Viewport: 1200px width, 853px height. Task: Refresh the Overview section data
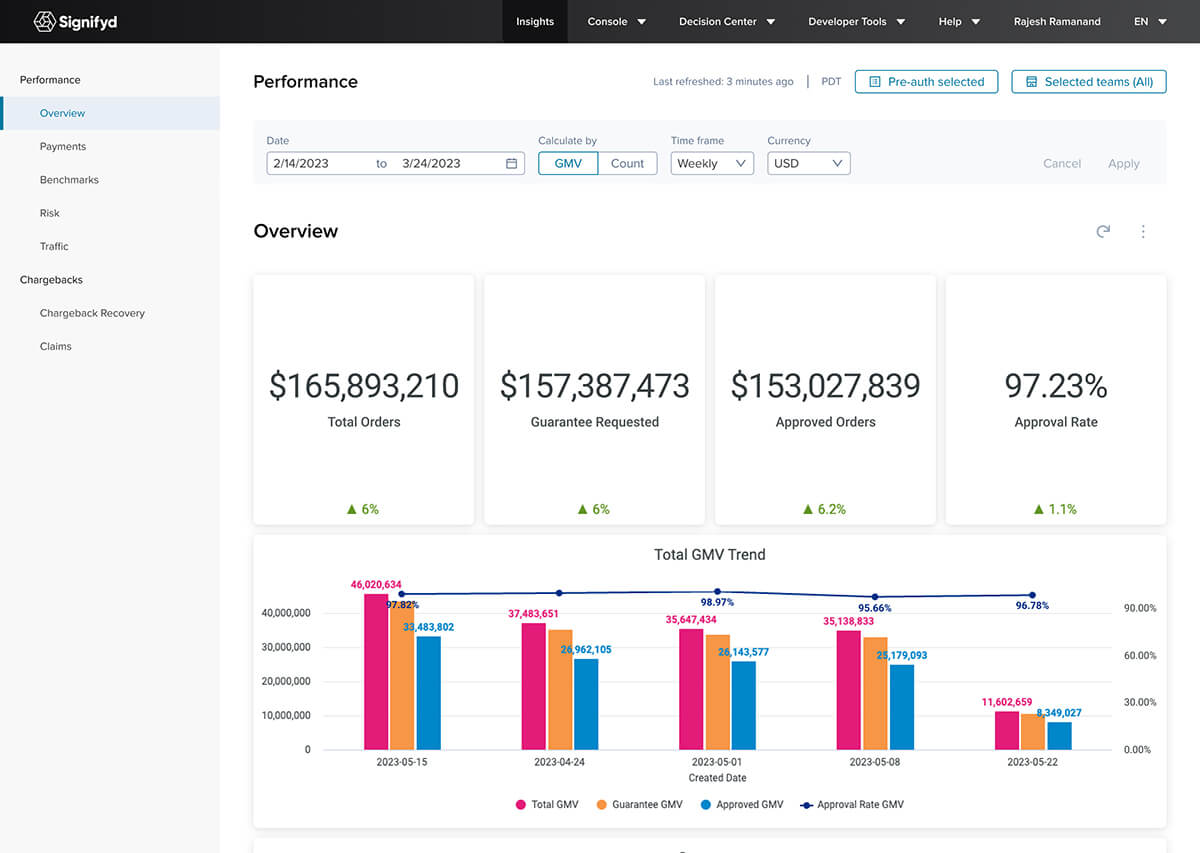click(x=1103, y=231)
